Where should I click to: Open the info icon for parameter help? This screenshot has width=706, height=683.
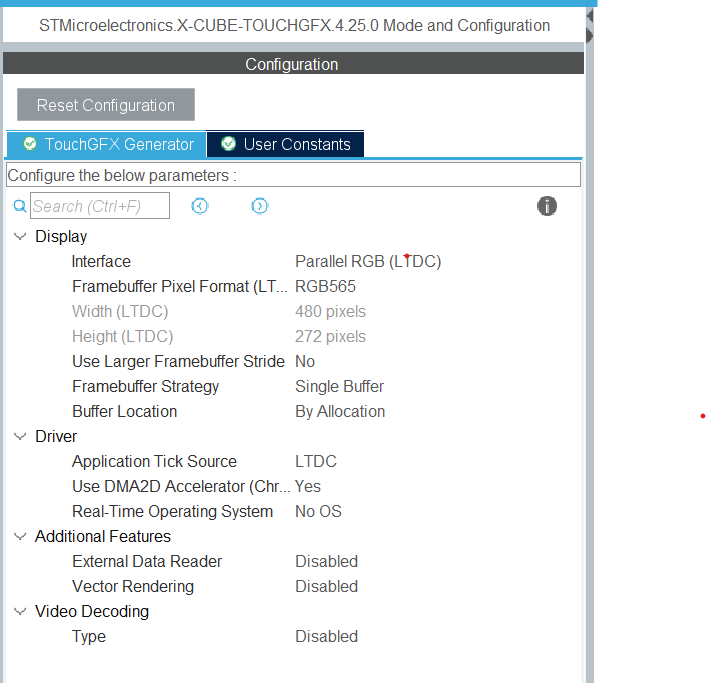[x=547, y=206]
